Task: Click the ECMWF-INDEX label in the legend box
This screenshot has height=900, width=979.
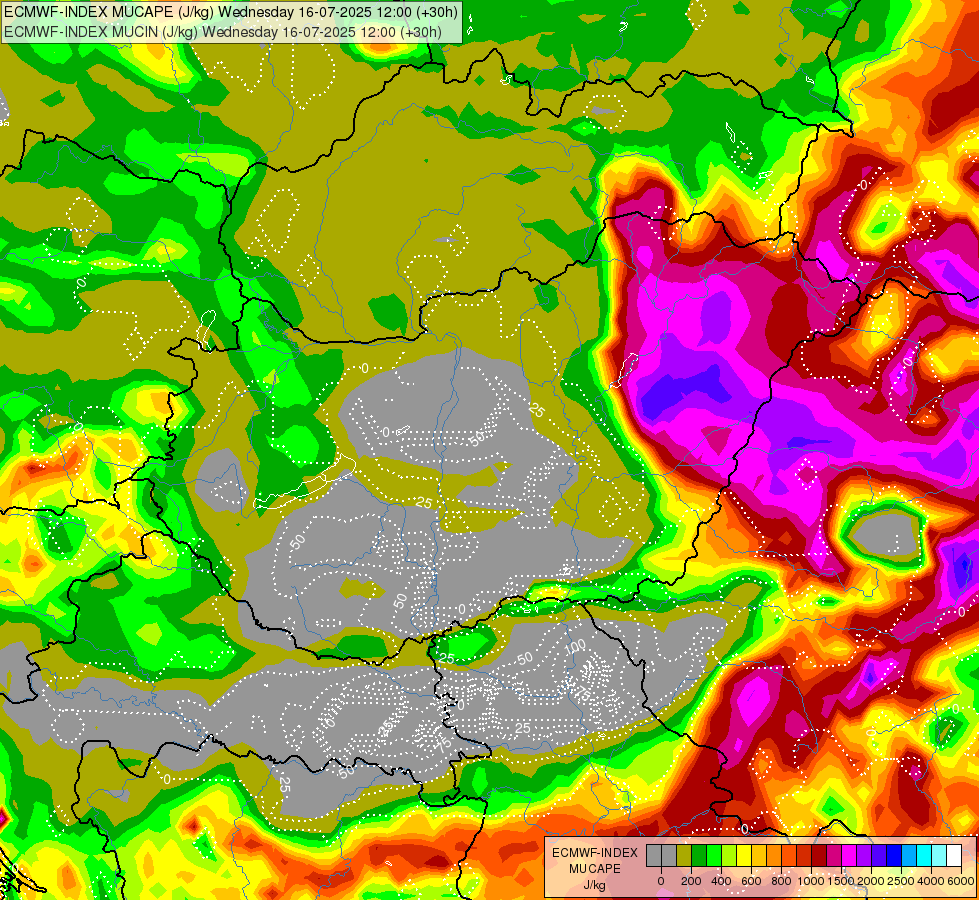Action: [595, 853]
